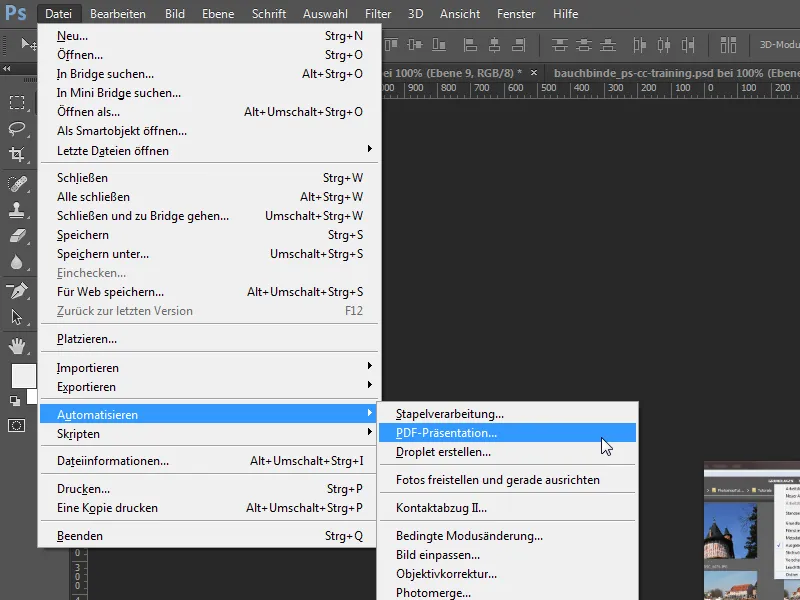This screenshot has width=800, height=600.
Task: Open the Schrift menu
Action: [269, 14]
